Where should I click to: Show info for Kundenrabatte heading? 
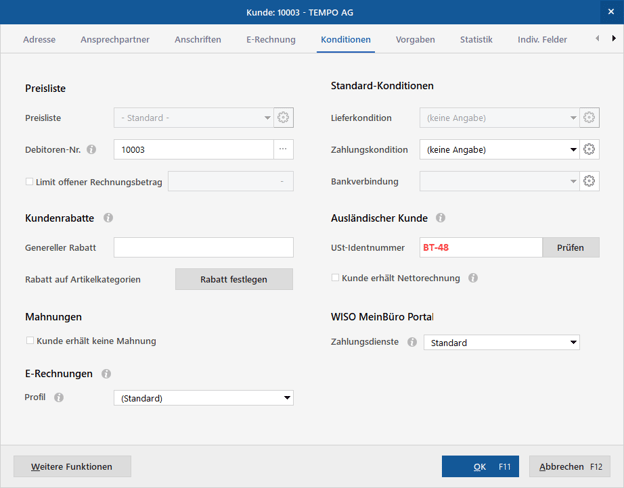(x=108, y=217)
